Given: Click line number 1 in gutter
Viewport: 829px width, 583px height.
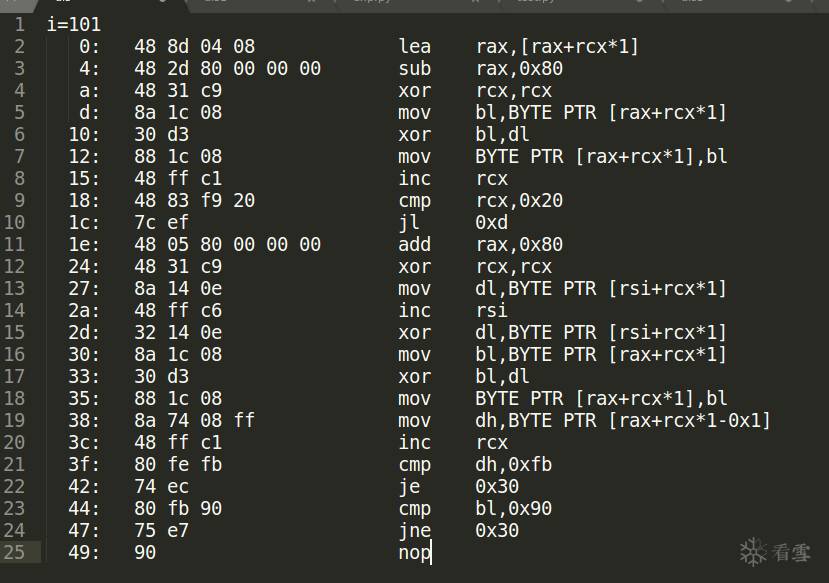Looking at the screenshot, I should pyautogui.click(x=20, y=24).
